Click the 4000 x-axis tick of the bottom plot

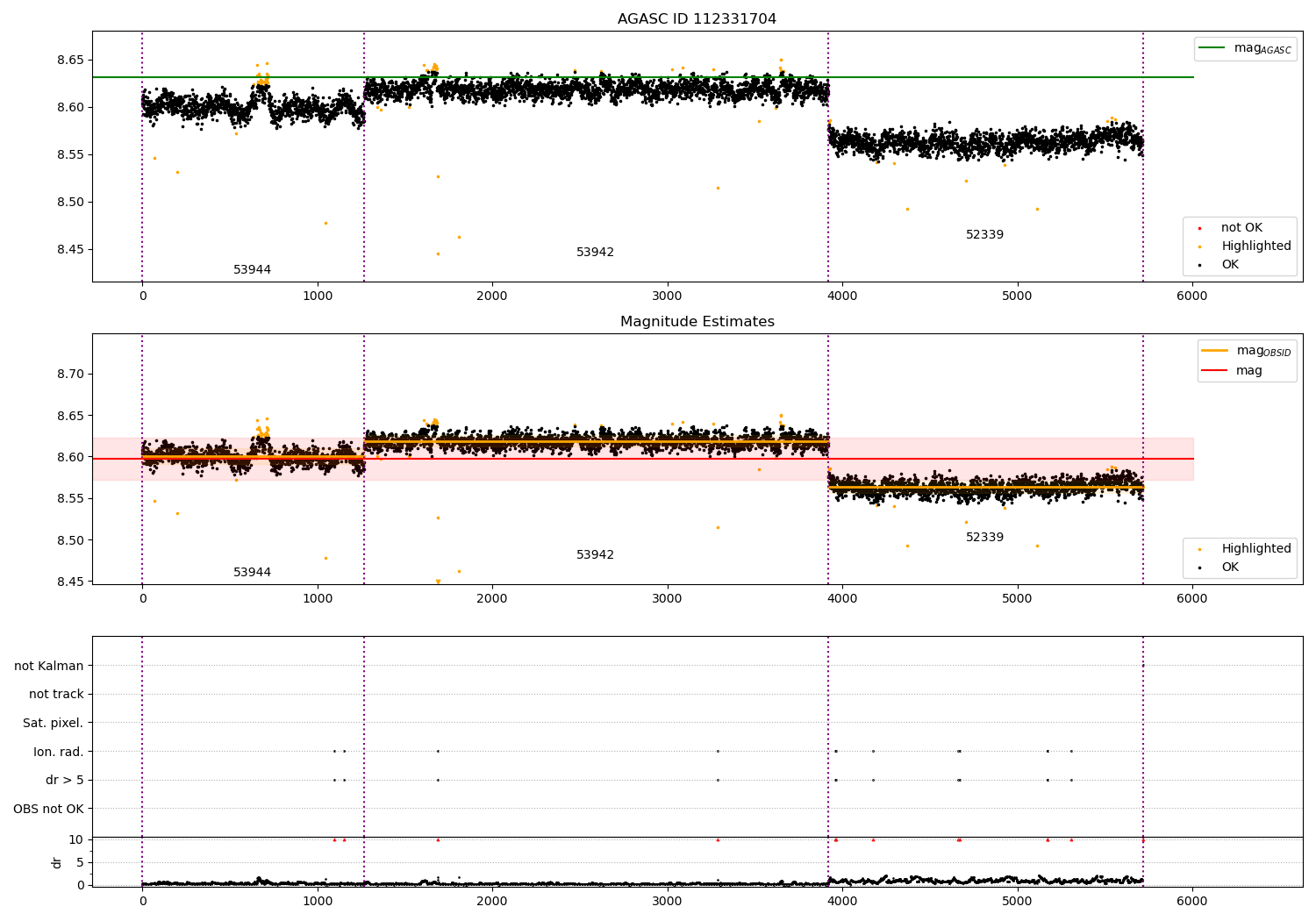[x=842, y=901]
